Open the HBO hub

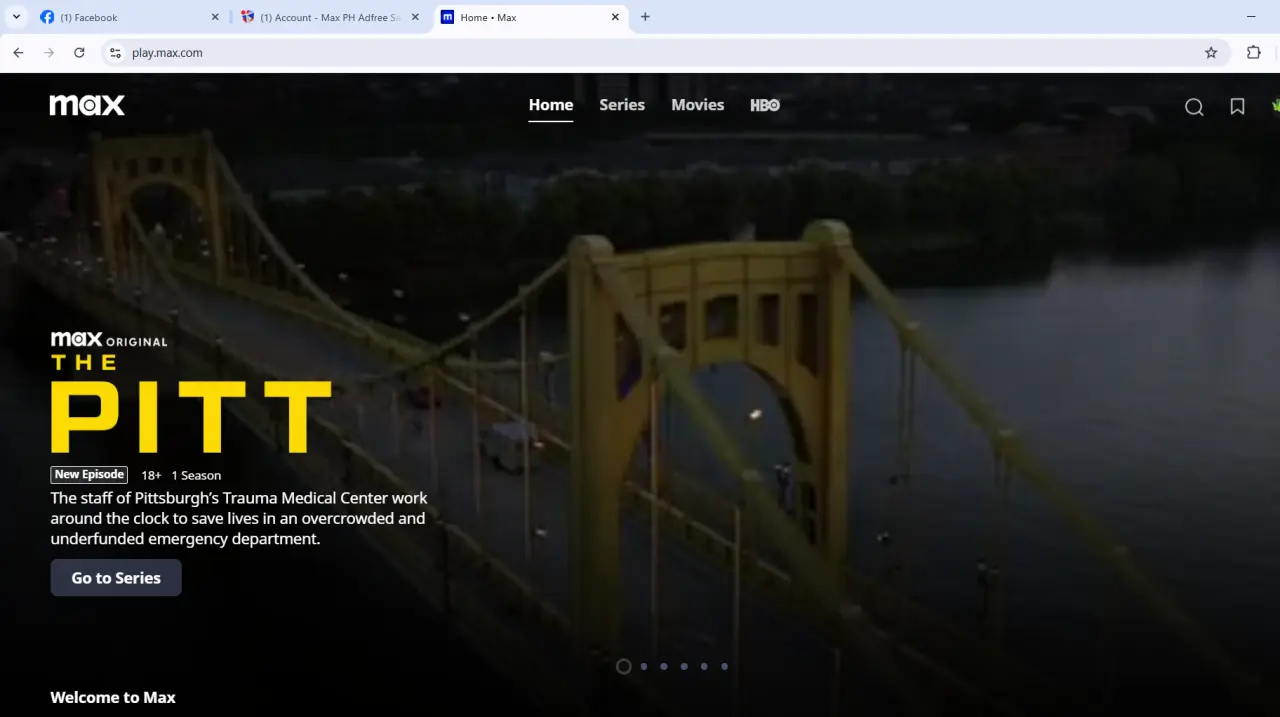765,105
